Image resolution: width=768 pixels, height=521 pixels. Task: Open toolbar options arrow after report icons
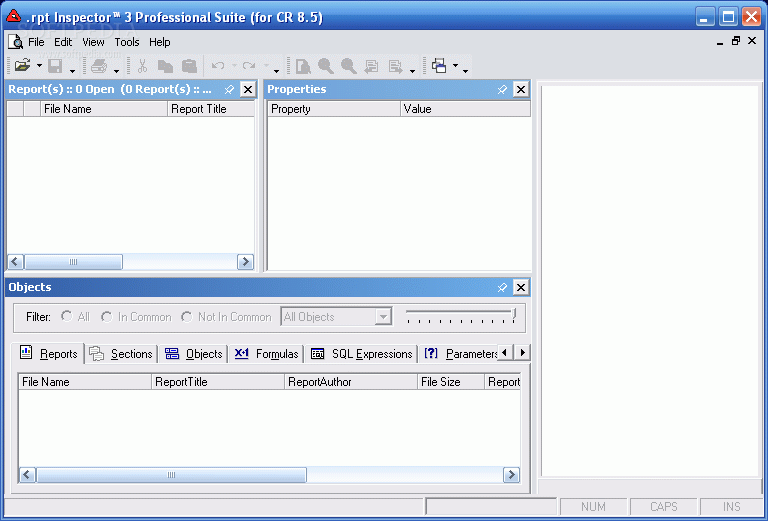pos(412,71)
